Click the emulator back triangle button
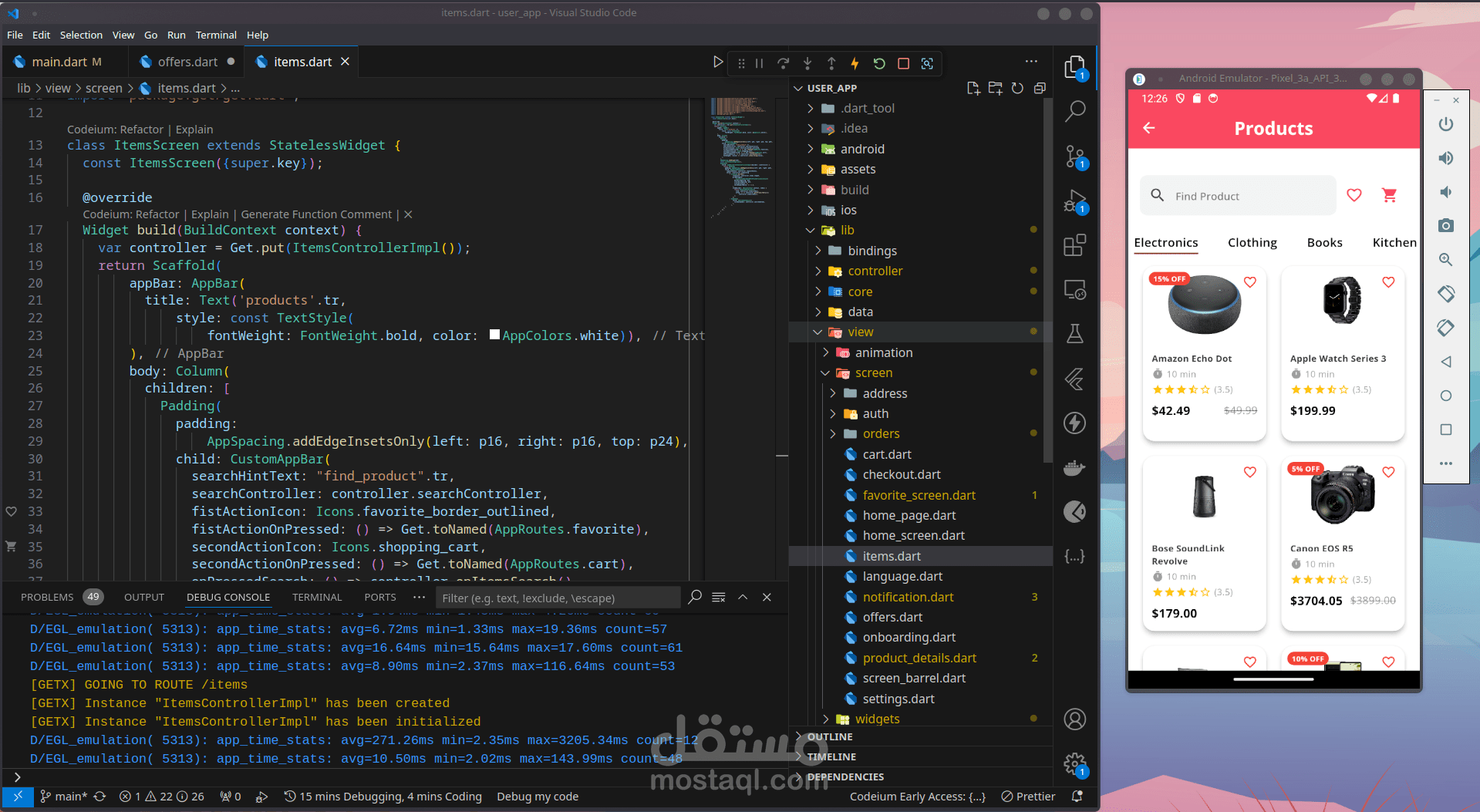Viewport: 1480px width, 812px height. point(1446,362)
